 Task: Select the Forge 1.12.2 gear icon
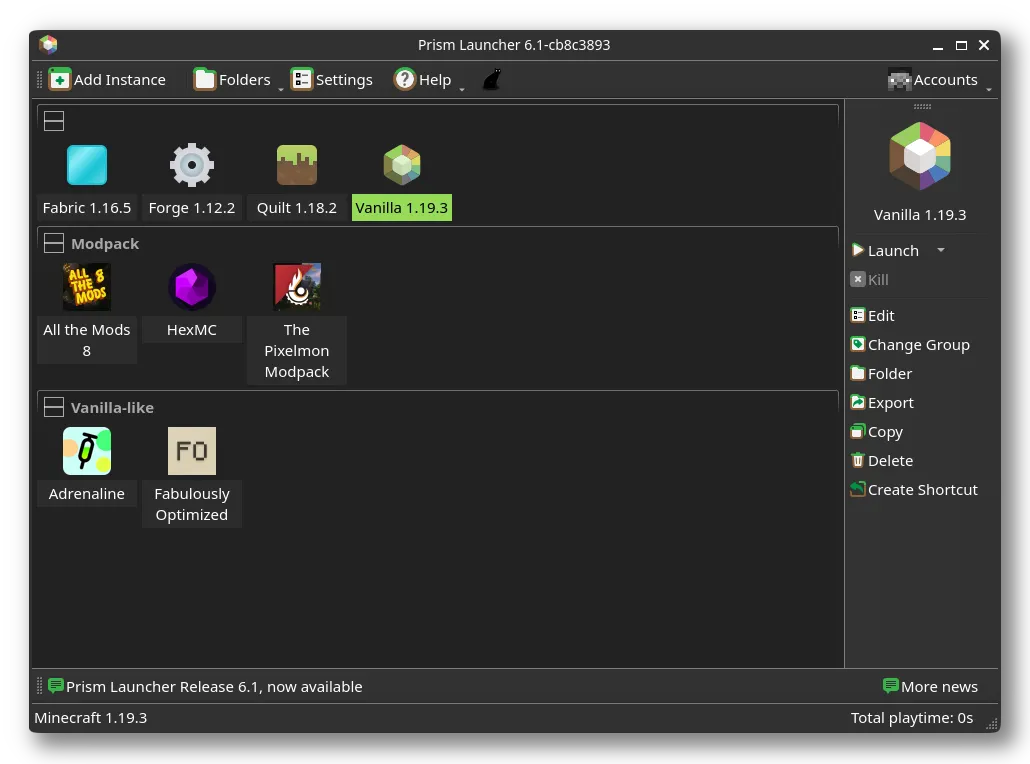192,166
